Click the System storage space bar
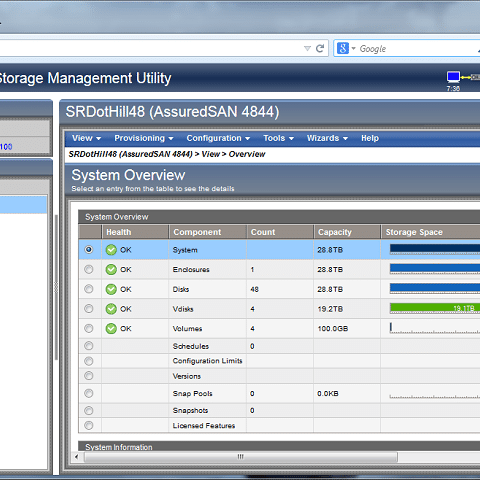 [435, 249]
